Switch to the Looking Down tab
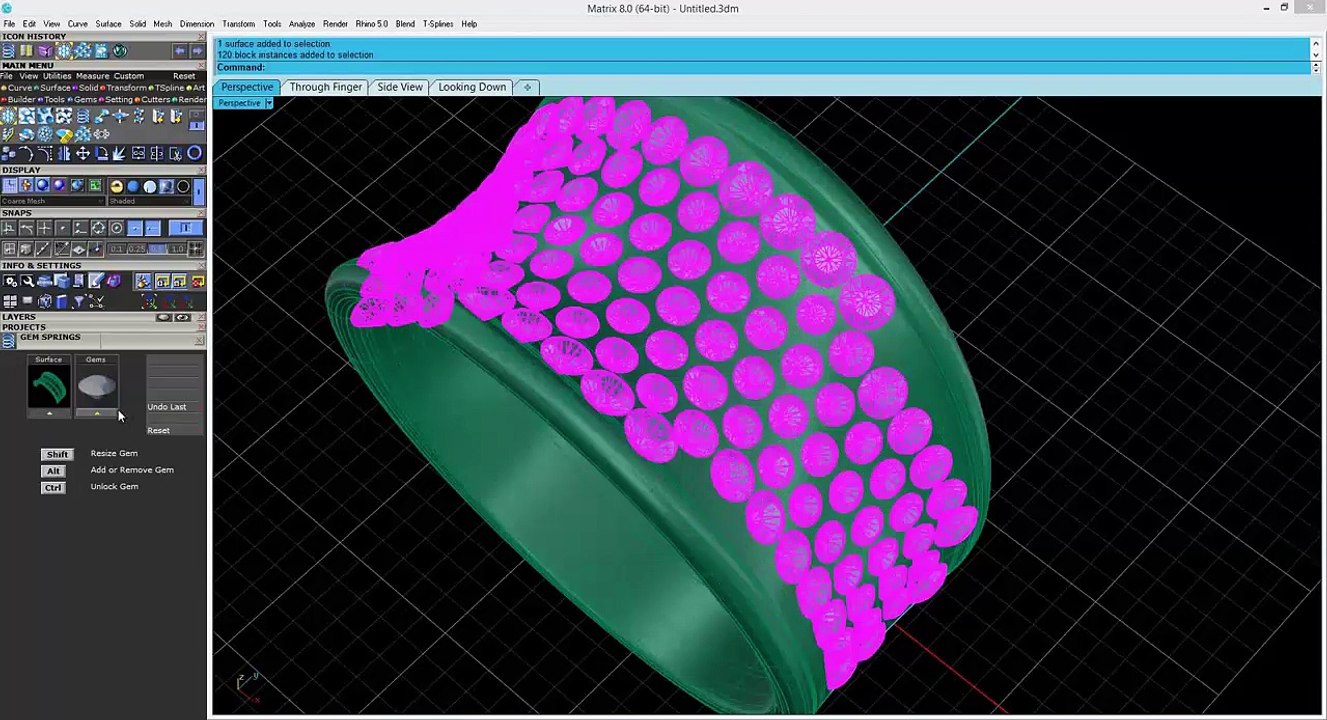Image resolution: width=1327 pixels, height=720 pixels. click(472, 87)
